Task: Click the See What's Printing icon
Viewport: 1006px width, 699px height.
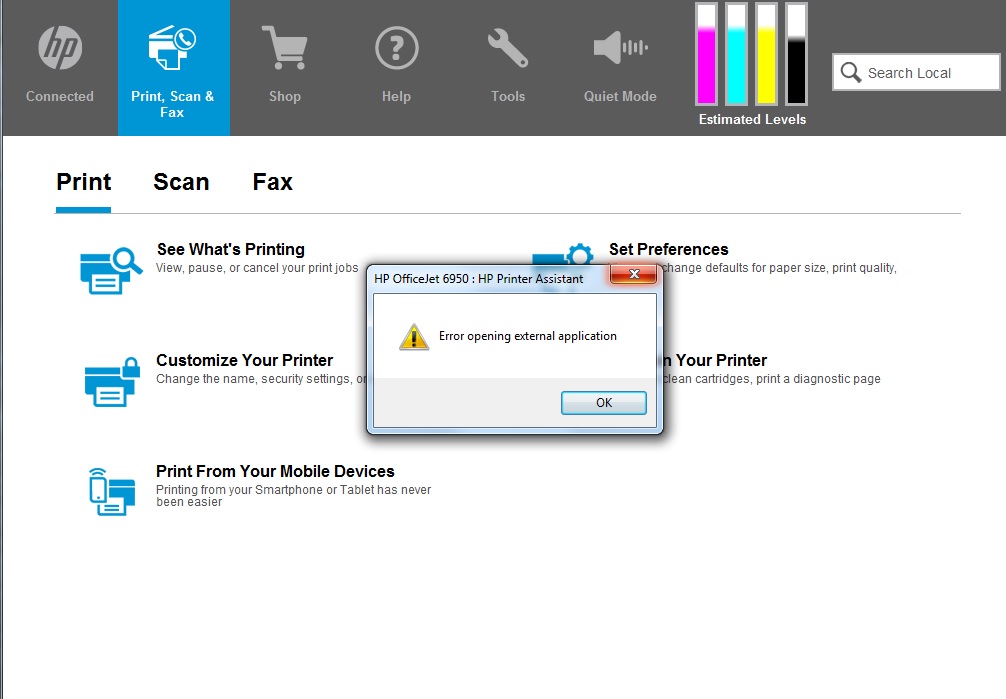Action: point(110,270)
